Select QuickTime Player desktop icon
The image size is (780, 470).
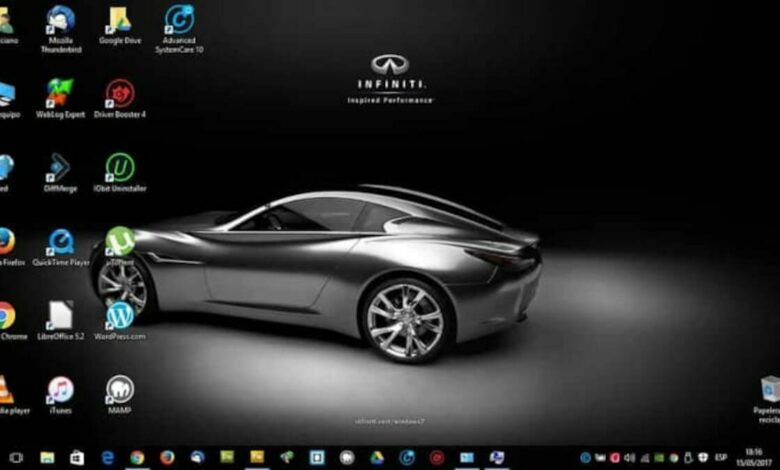pos(61,247)
